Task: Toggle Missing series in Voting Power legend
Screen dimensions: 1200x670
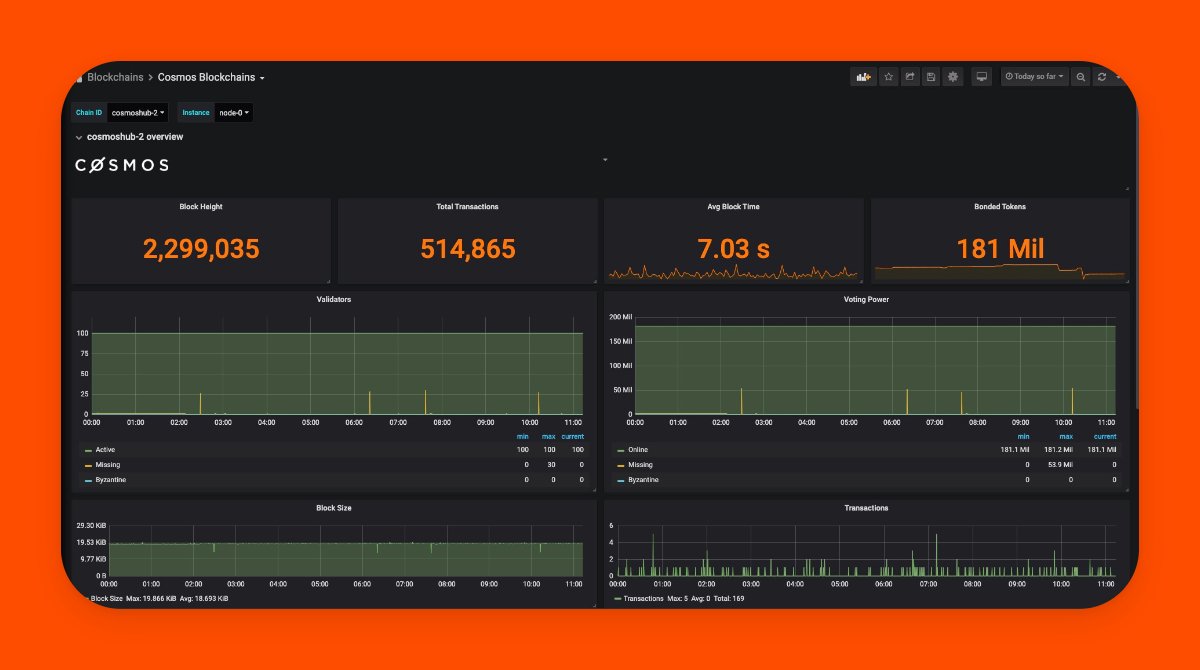Action: coord(640,465)
